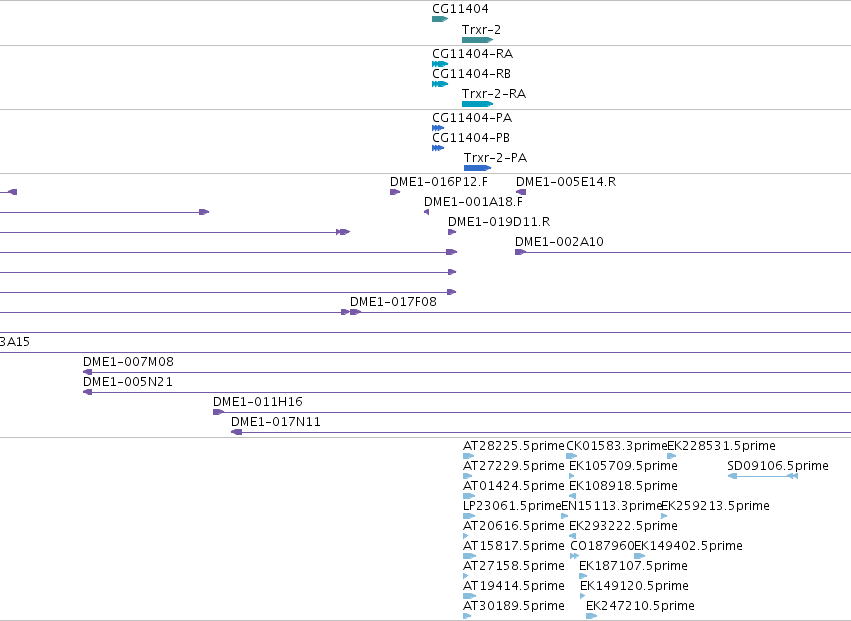Select the EK259213.5prime EST feature
Viewport: 851px width, 621px height.
click(664, 516)
